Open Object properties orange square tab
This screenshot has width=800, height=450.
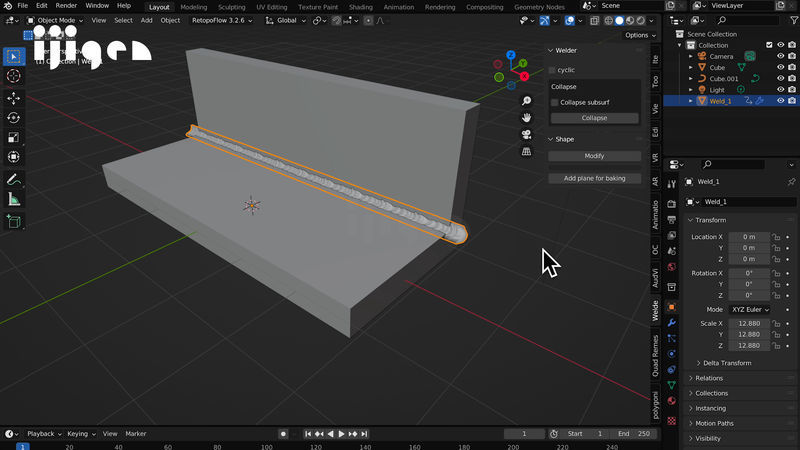672,307
